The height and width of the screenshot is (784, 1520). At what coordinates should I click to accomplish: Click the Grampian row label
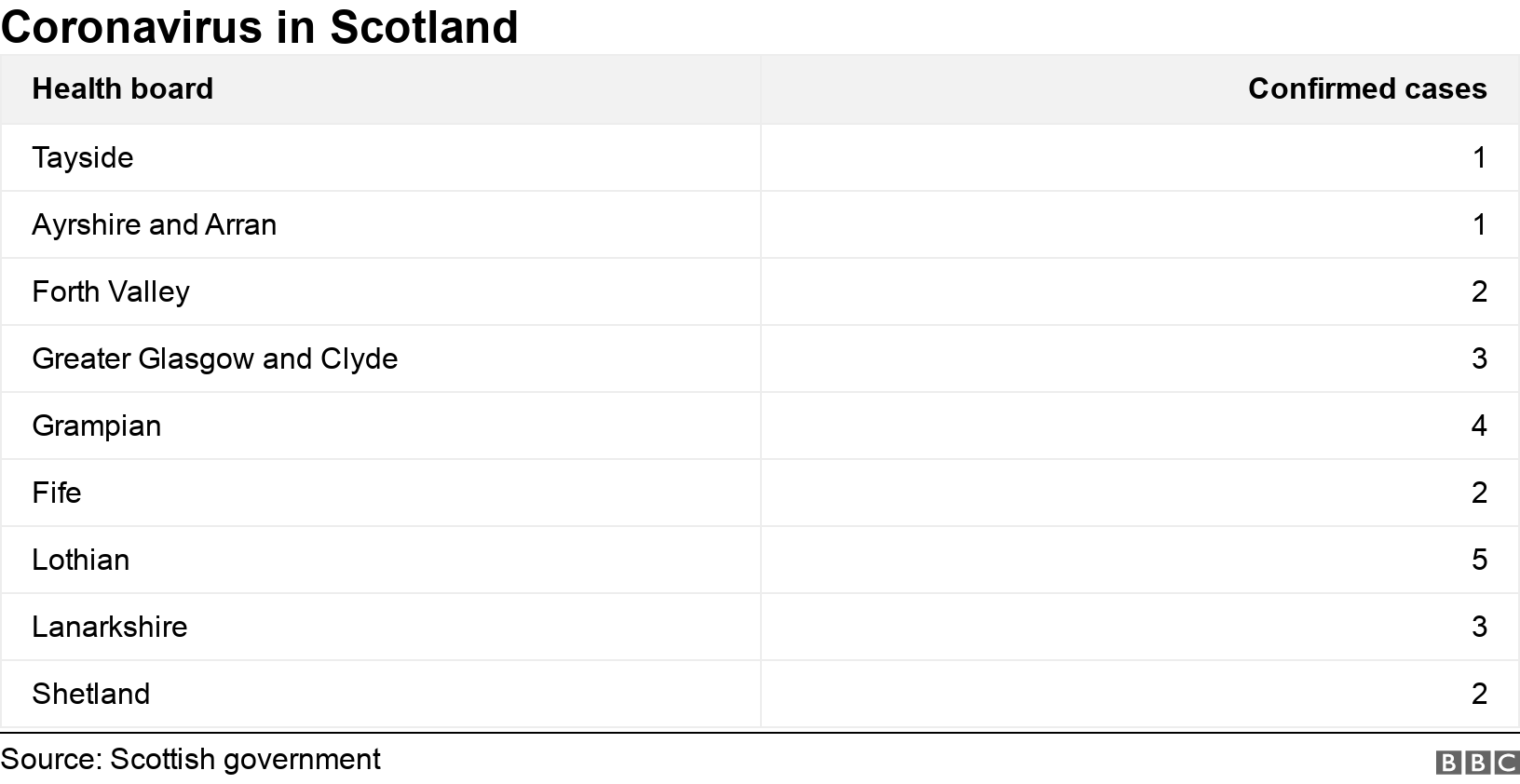pyautogui.click(x=97, y=426)
